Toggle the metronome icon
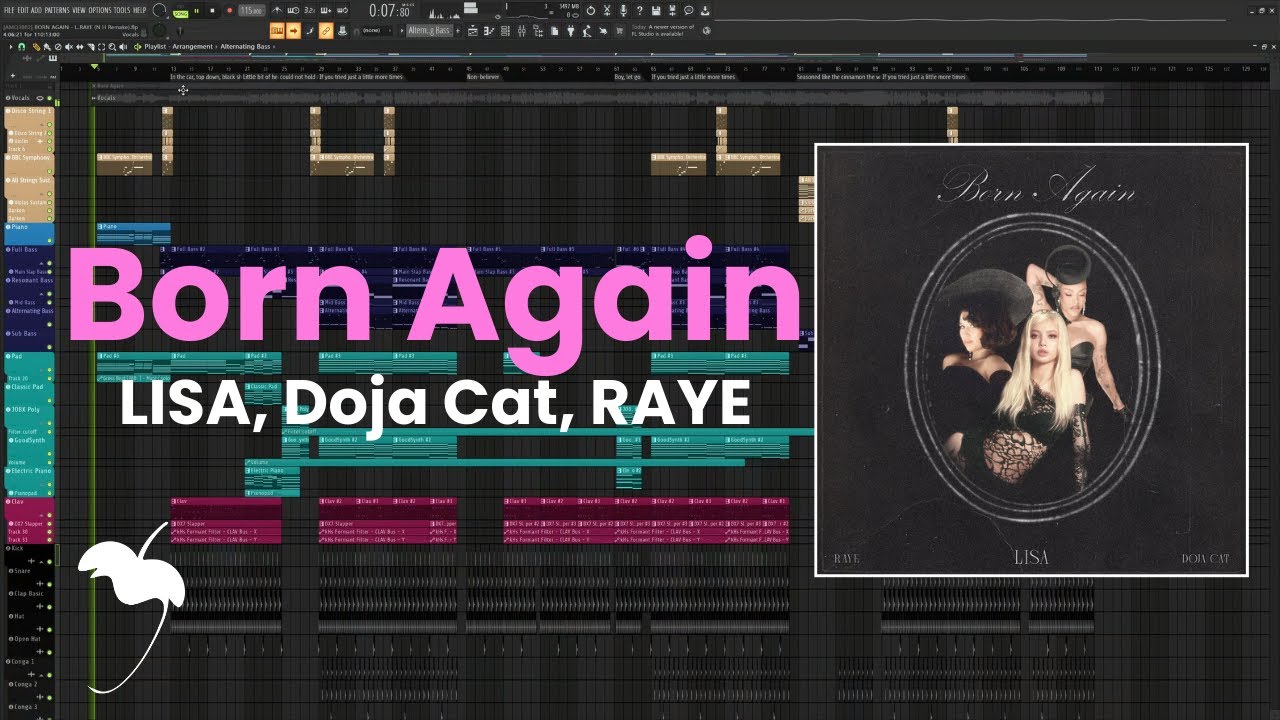 point(277,10)
